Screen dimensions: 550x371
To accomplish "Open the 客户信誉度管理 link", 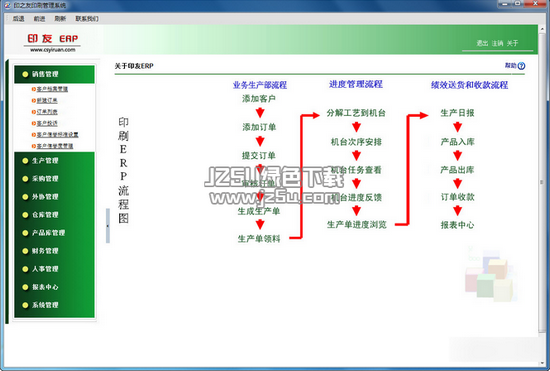I will click(55, 146).
